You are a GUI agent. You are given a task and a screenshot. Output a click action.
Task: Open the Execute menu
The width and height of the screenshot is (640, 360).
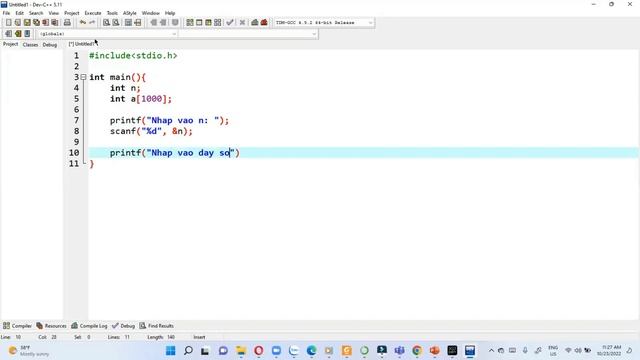[x=93, y=13]
